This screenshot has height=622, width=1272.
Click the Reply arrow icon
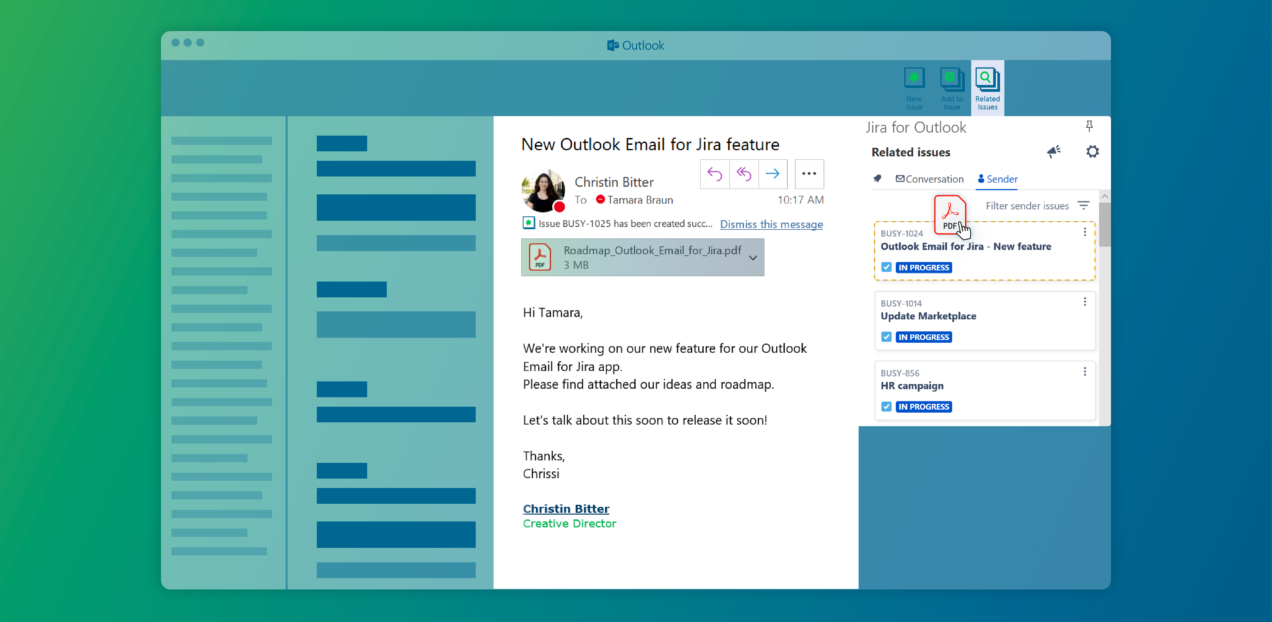click(714, 173)
